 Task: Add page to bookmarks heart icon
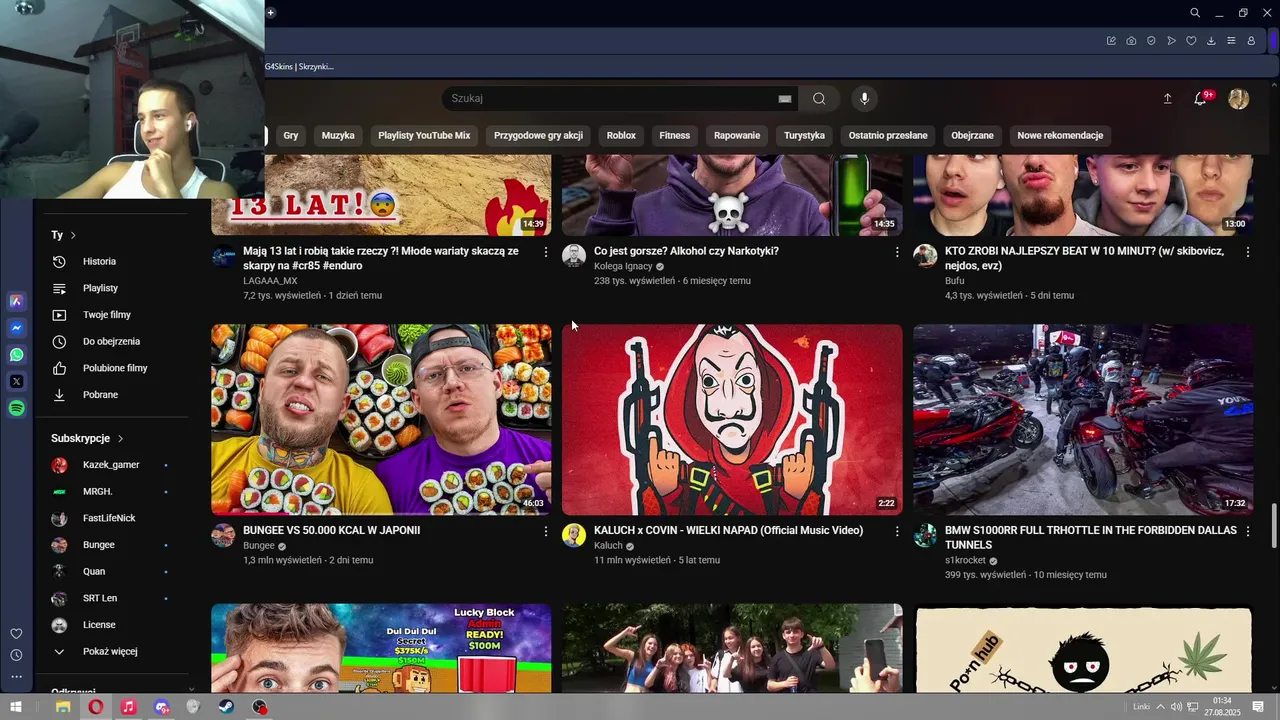pyautogui.click(x=1191, y=41)
